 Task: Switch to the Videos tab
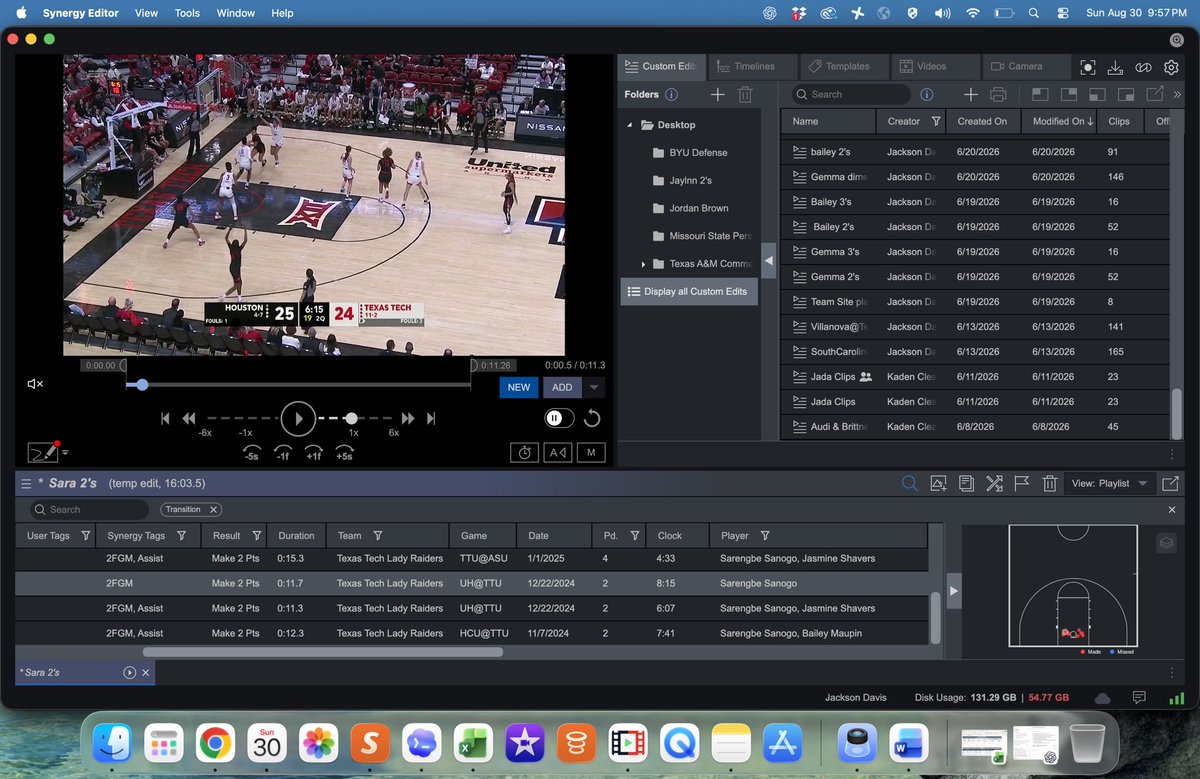pyautogui.click(x=935, y=66)
